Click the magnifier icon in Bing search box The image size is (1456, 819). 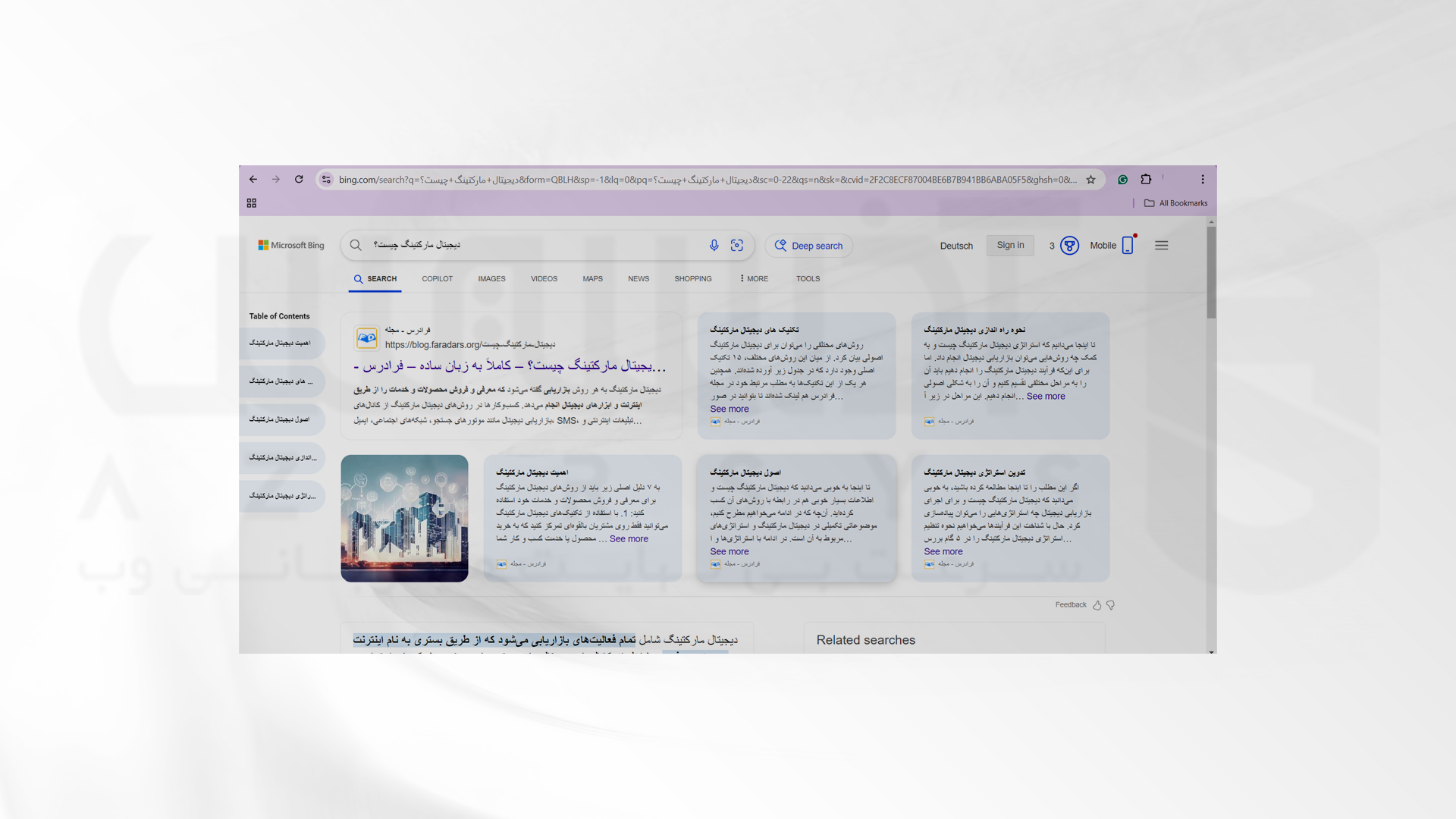356,245
